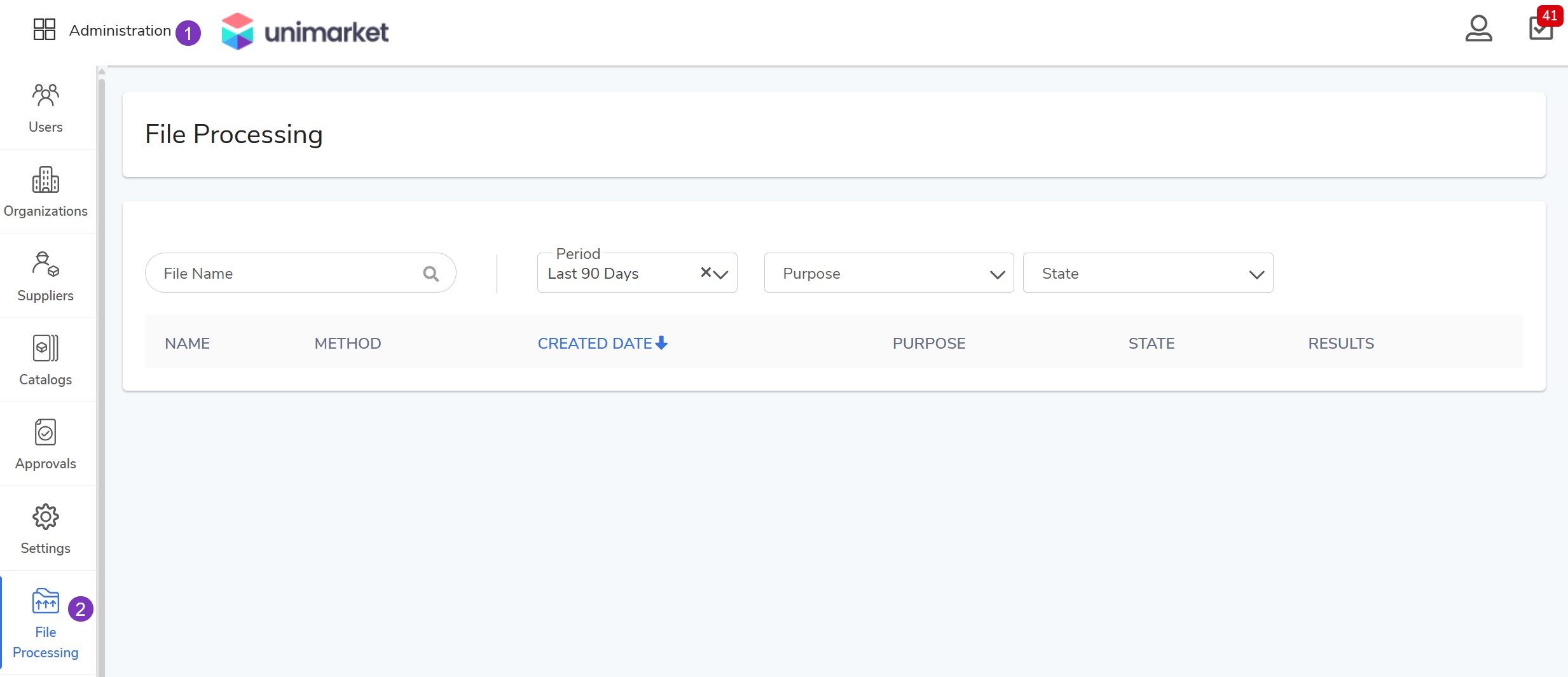Open the Users section icon

[46, 96]
